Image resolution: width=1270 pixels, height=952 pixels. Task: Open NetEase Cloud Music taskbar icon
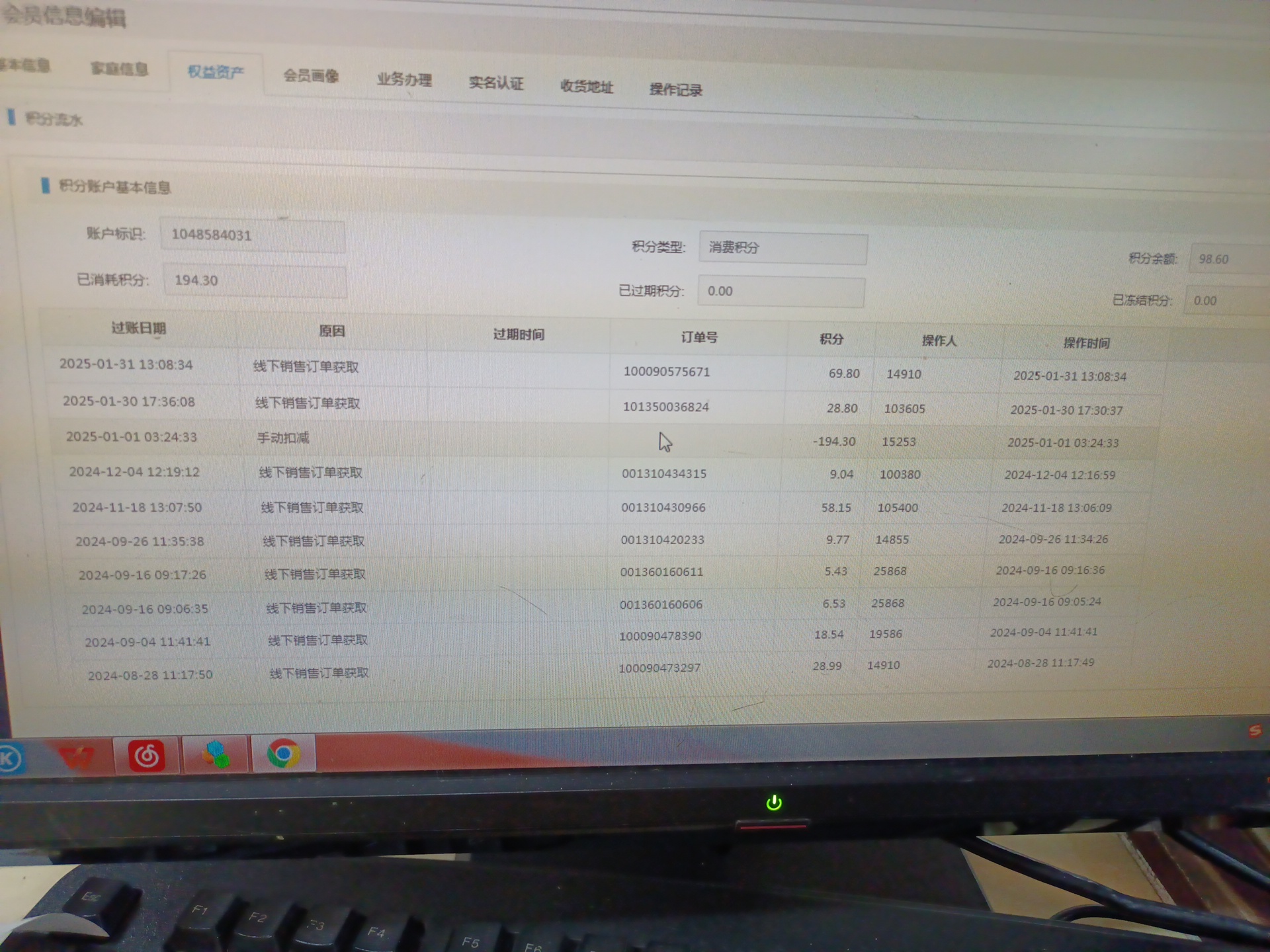pyautogui.click(x=146, y=756)
